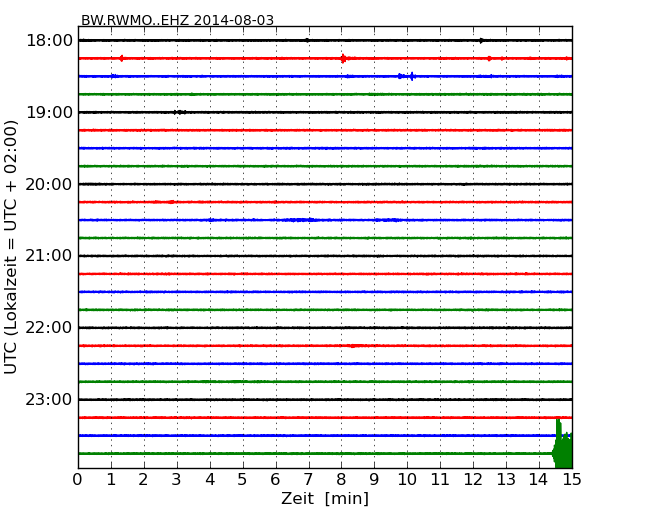Viewport: 650px width, 520px height.
Task: Click the 0 minute tick label
Action: click(x=78, y=480)
